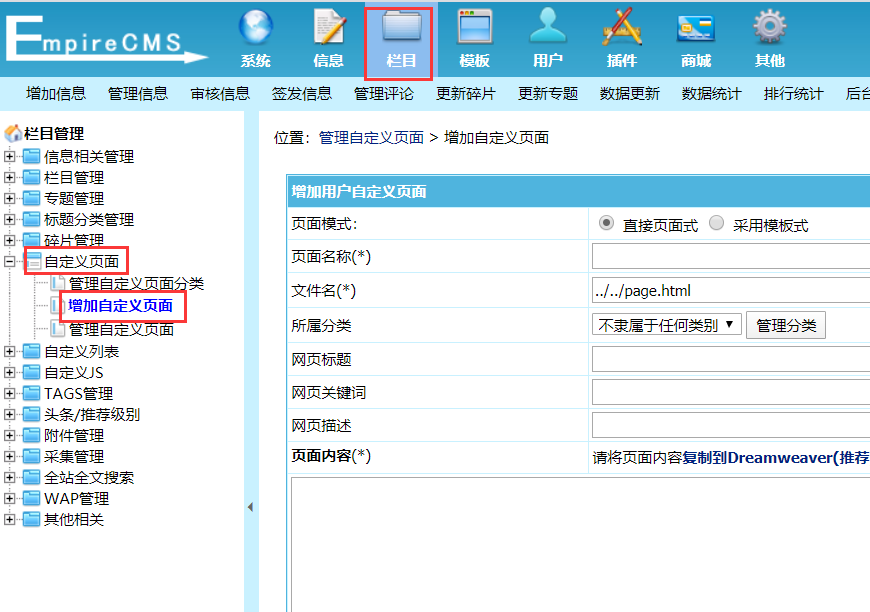Expand the 栏目管理 tree node
The height and width of the screenshot is (612, 870).
click(9, 178)
